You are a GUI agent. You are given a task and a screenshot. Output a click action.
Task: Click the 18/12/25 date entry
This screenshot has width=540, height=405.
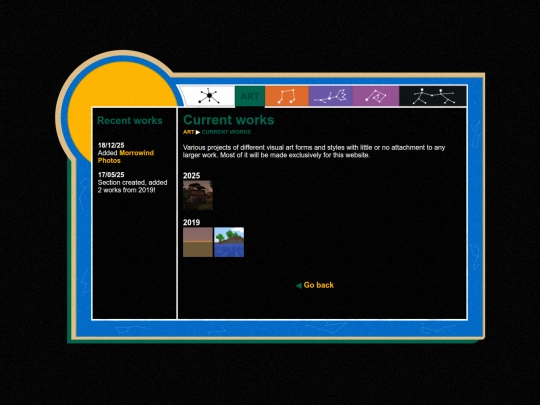pyautogui.click(x=111, y=145)
